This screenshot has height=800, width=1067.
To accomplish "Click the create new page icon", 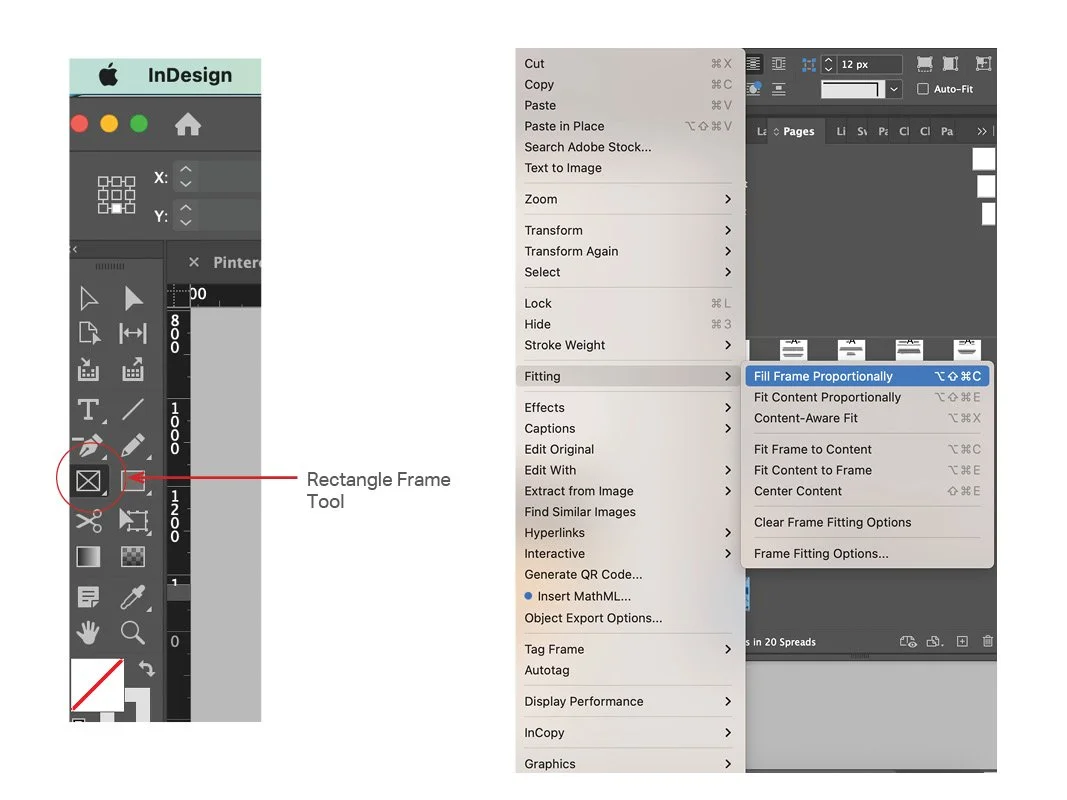I will (962, 641).
